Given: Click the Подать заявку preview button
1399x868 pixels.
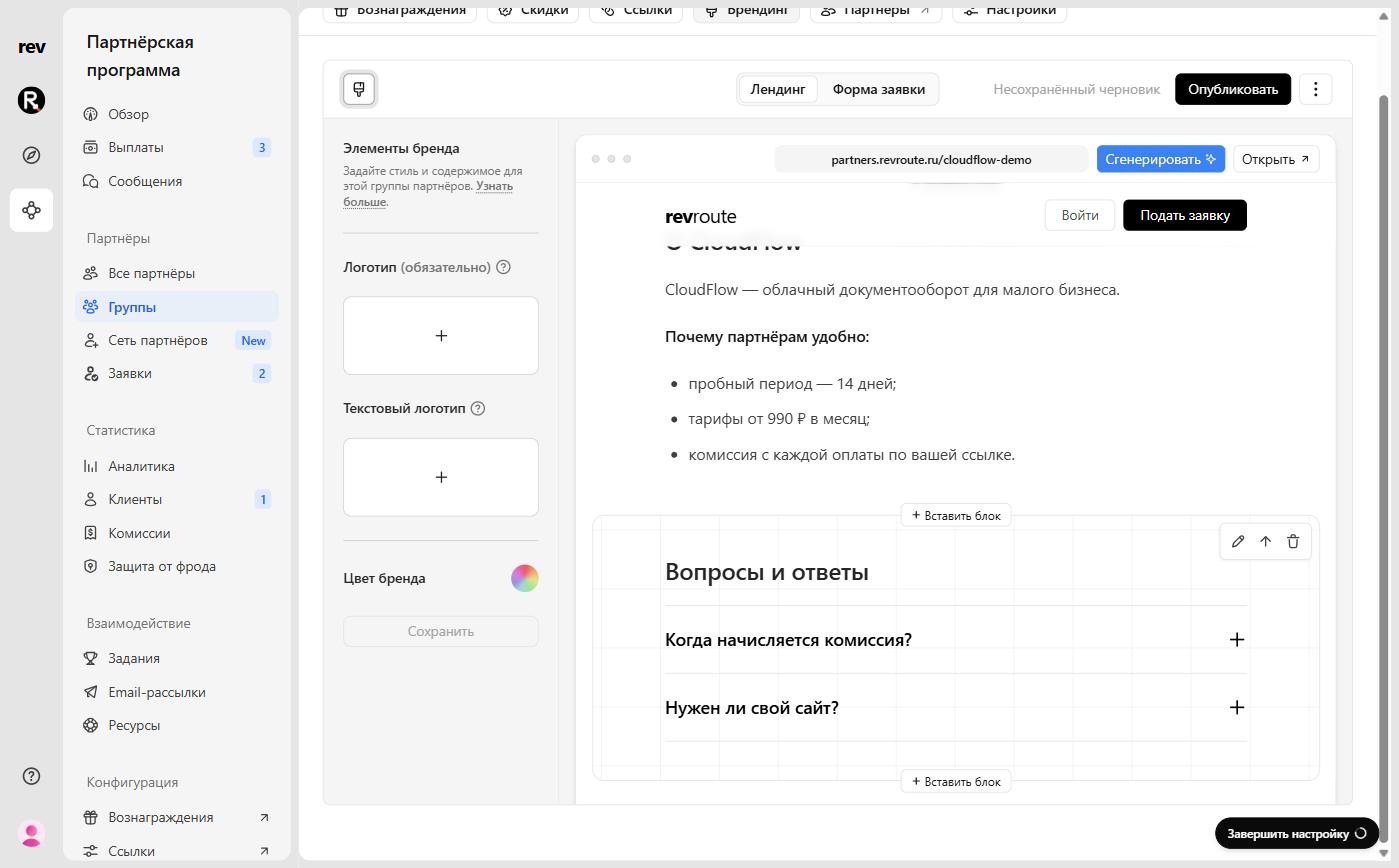Looking at the screenshot, I should click(1185, 215).
